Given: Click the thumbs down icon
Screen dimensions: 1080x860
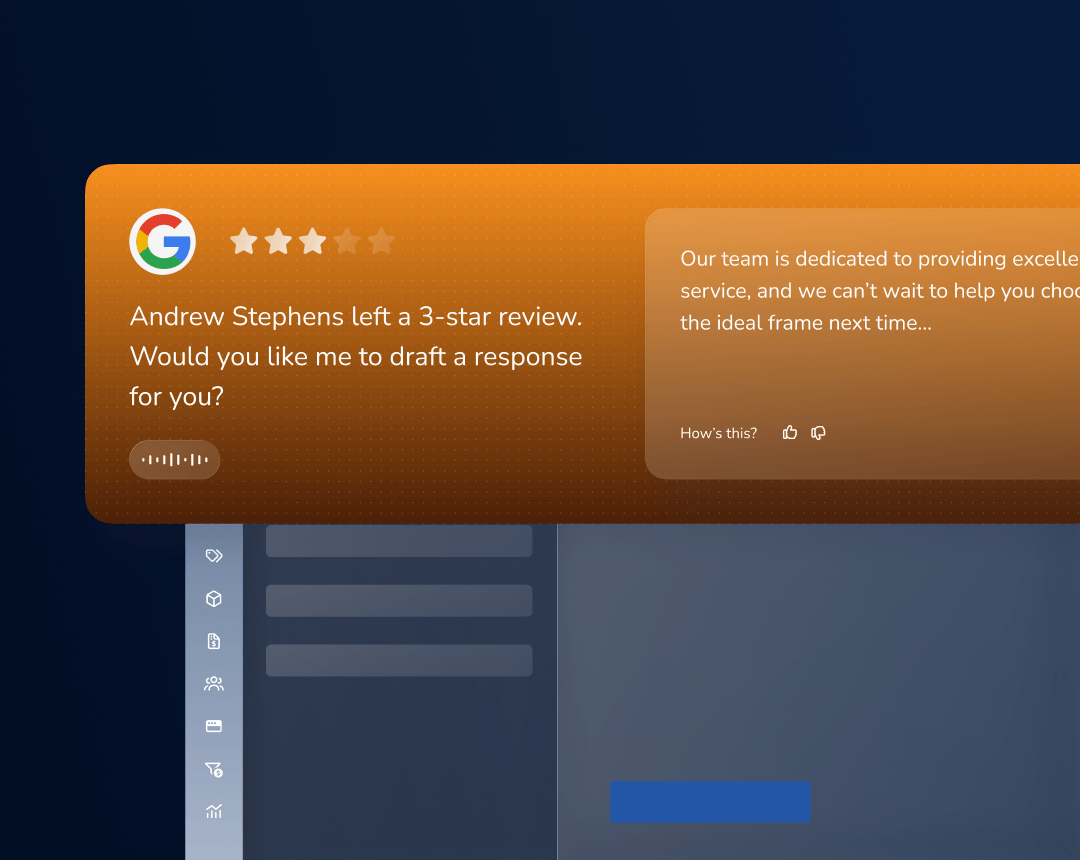Looking at the screenshot, I should pyautogui.click(x=818, y=433).
